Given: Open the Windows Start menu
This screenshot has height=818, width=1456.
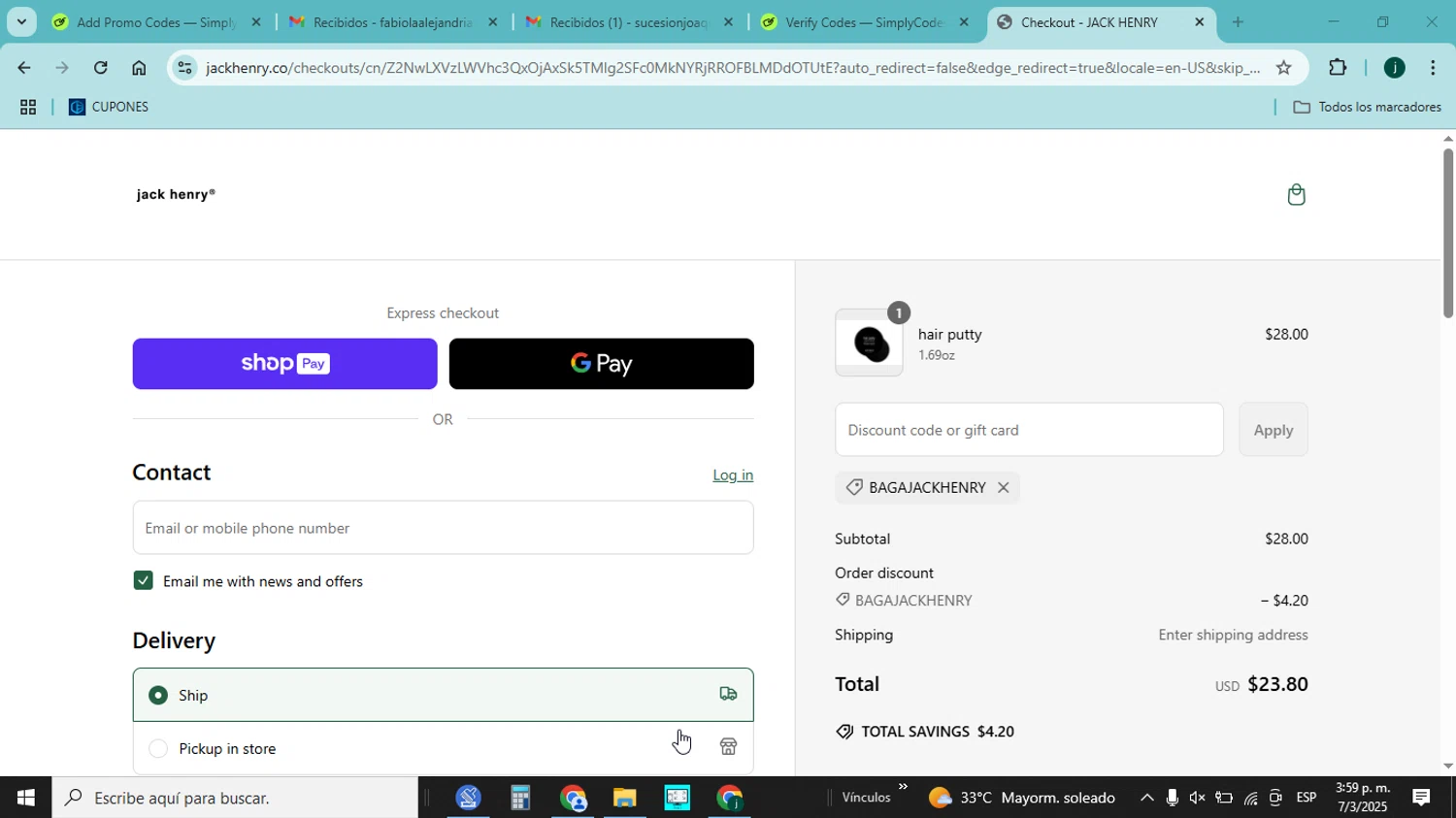Looking at the screenshot, I should 25,799.
